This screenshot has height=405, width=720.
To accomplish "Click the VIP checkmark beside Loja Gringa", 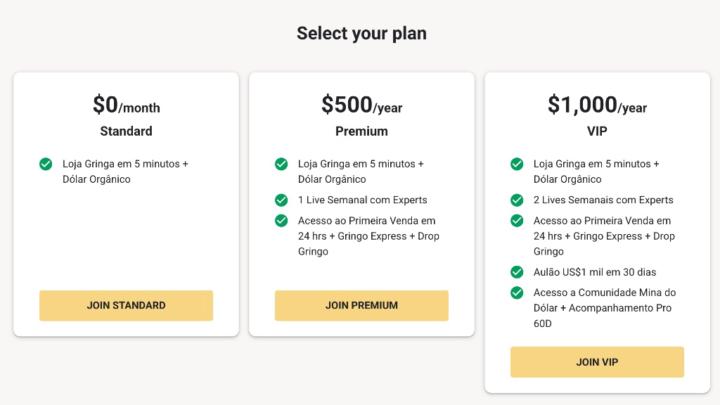I will click(517, 164).
